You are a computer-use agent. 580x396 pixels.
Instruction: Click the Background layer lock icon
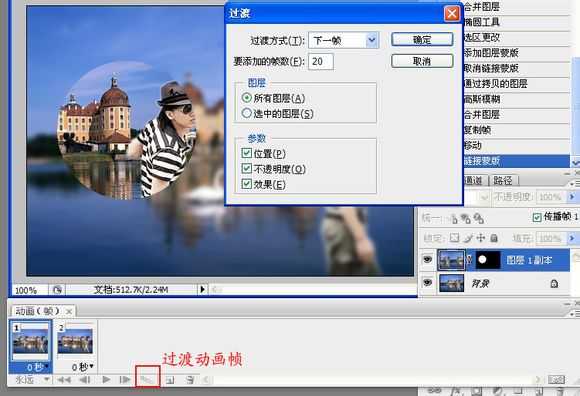(x=554, y=284)
